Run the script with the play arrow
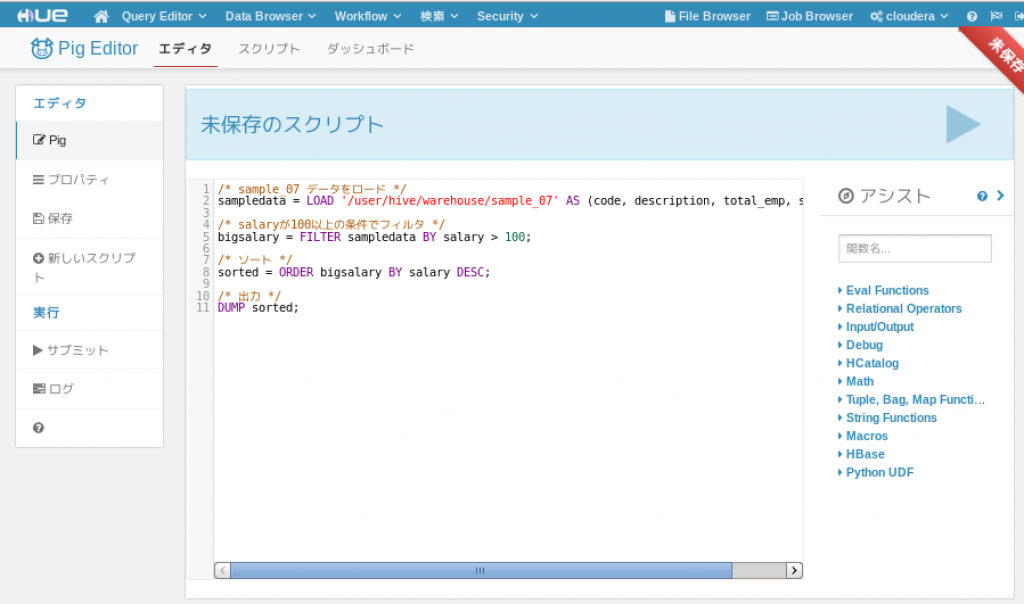This screenshot has width=1024, height=604. tap(963, 124)
